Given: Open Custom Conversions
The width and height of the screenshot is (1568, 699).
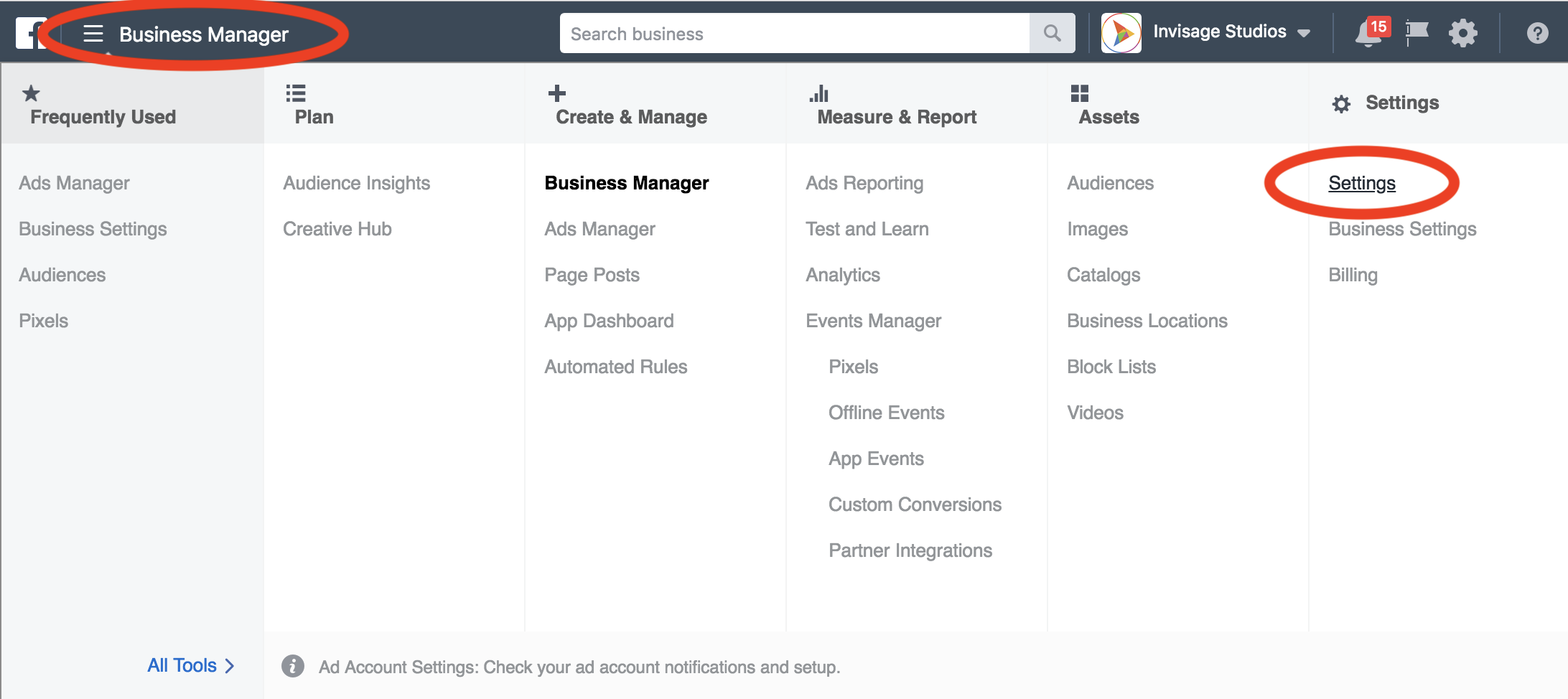Looking at the screenshot, I should [915, 505].
